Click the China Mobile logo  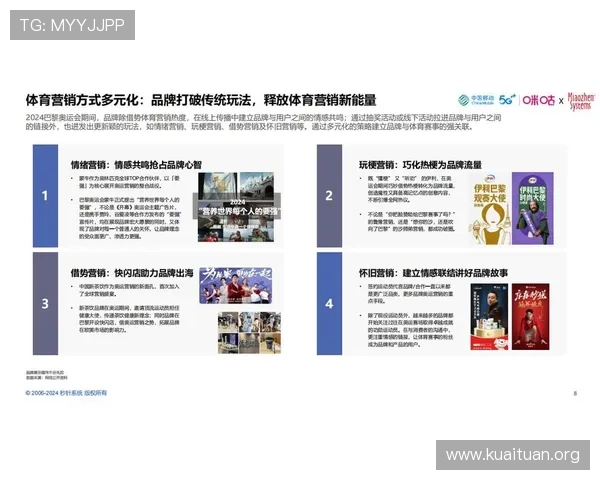pos(476,100)
